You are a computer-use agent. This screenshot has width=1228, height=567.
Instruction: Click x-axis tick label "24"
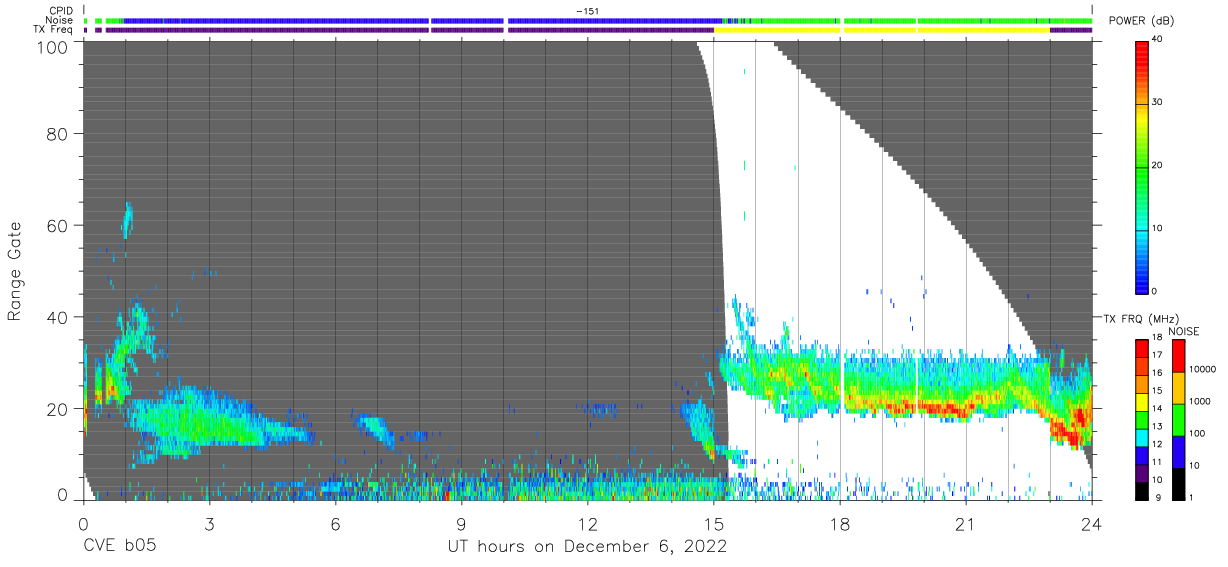1092,524
